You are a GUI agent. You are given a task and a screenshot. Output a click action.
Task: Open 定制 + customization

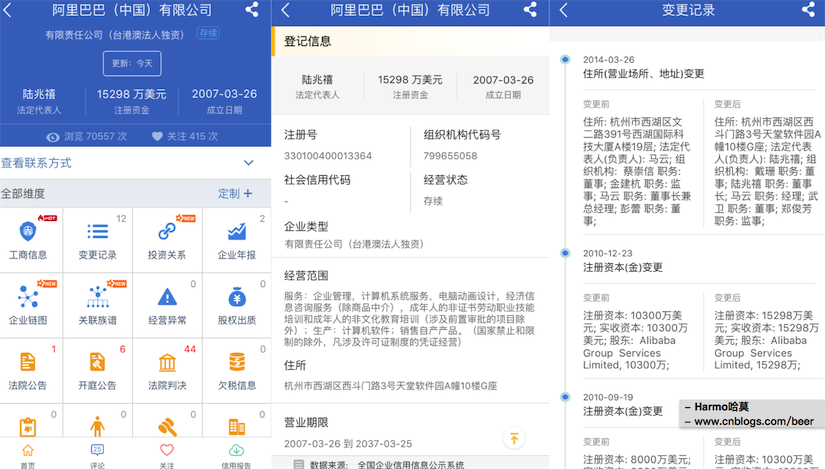tap(235, 194)
